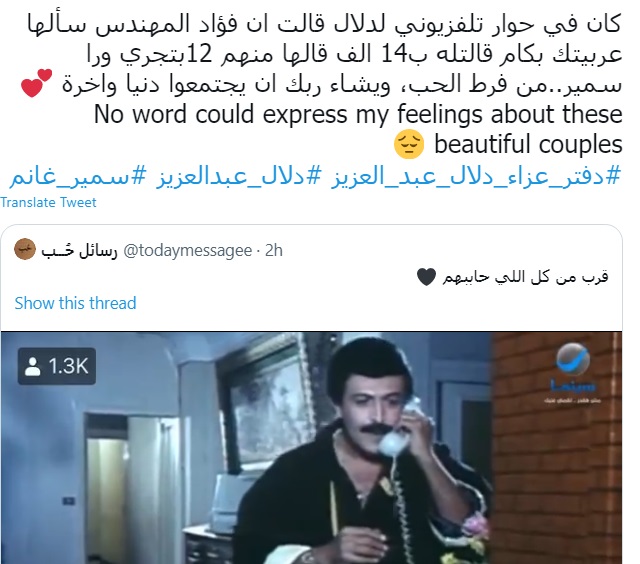Play the embedded video thumbnail
This screenshot has height=564, width=640.
point(311,448)
